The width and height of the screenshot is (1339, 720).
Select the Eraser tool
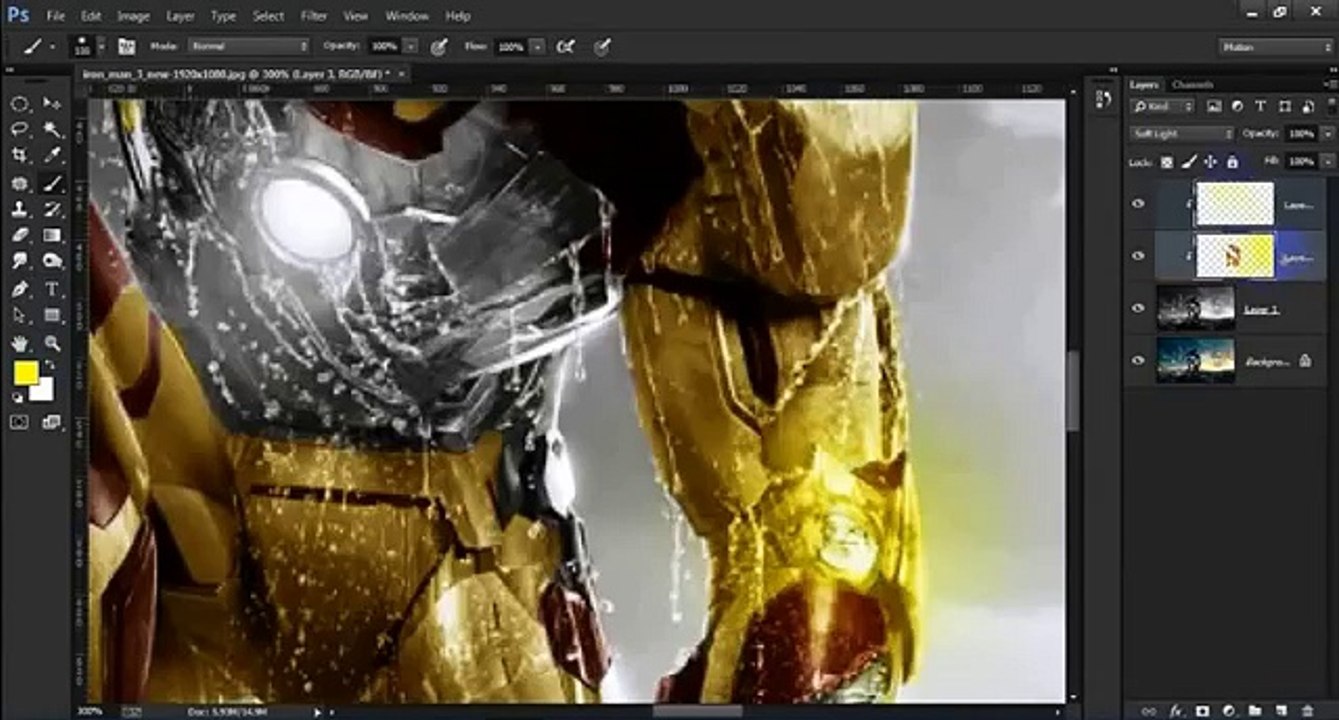19,235
